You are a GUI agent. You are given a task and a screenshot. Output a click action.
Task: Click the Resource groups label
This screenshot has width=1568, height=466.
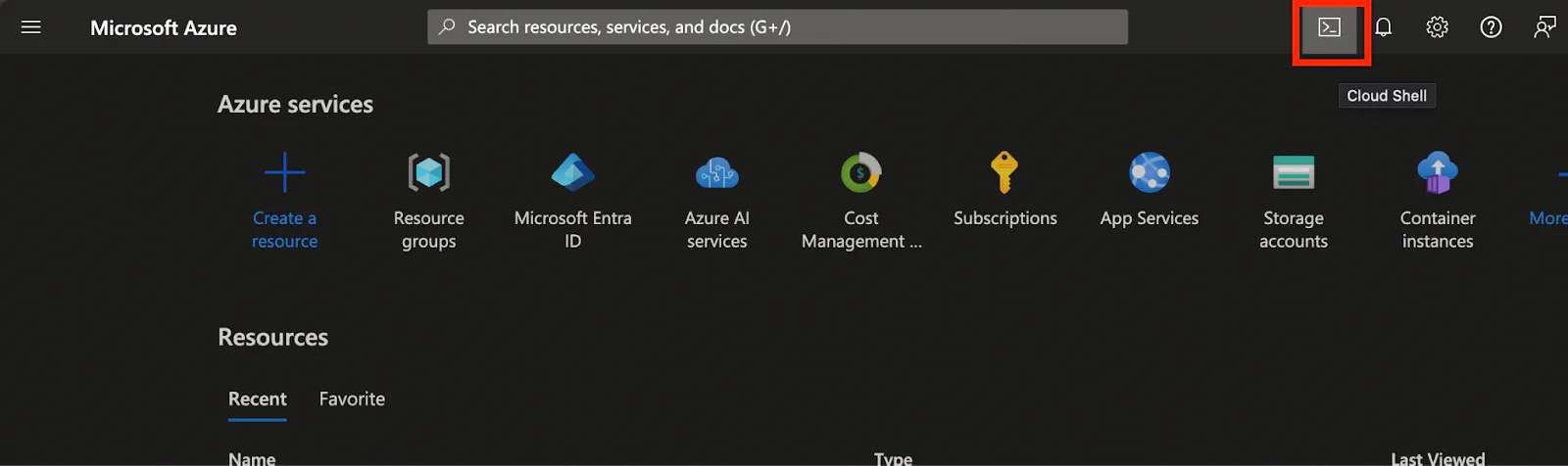point(429,230)
